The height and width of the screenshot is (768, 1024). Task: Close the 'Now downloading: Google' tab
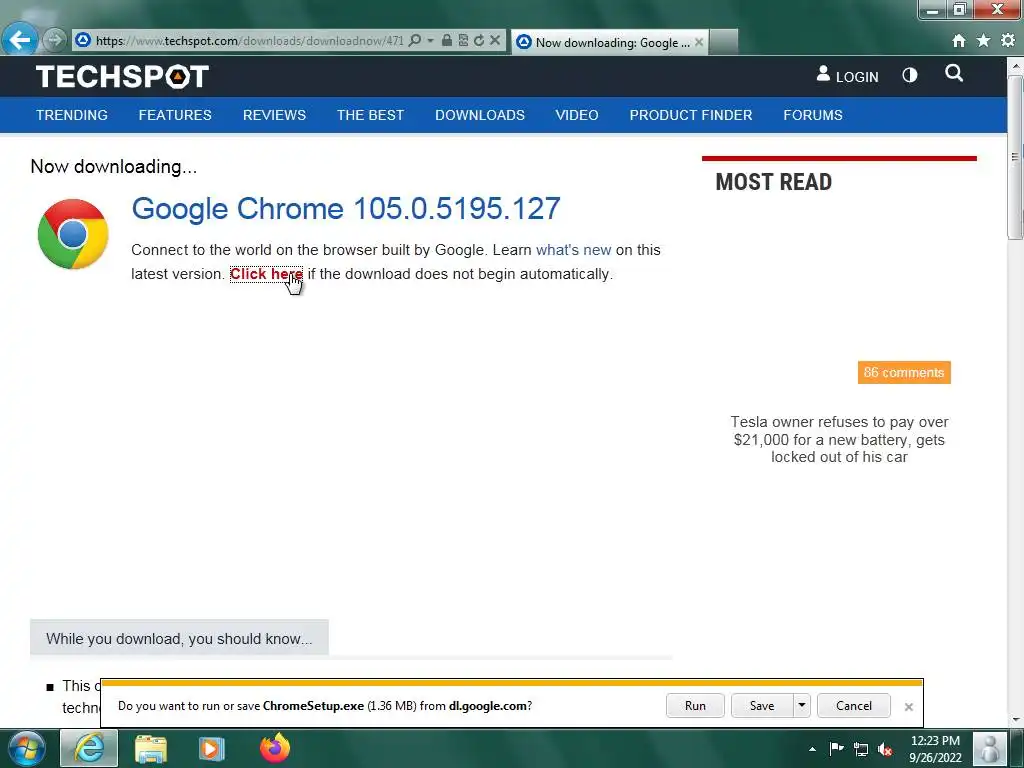tap(699, 42)
